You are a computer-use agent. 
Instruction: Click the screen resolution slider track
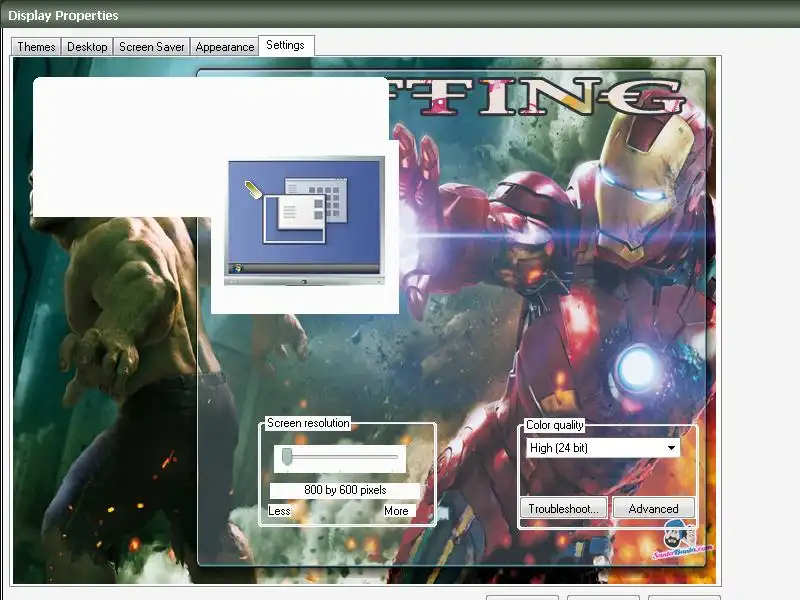[x=340, y=458]
